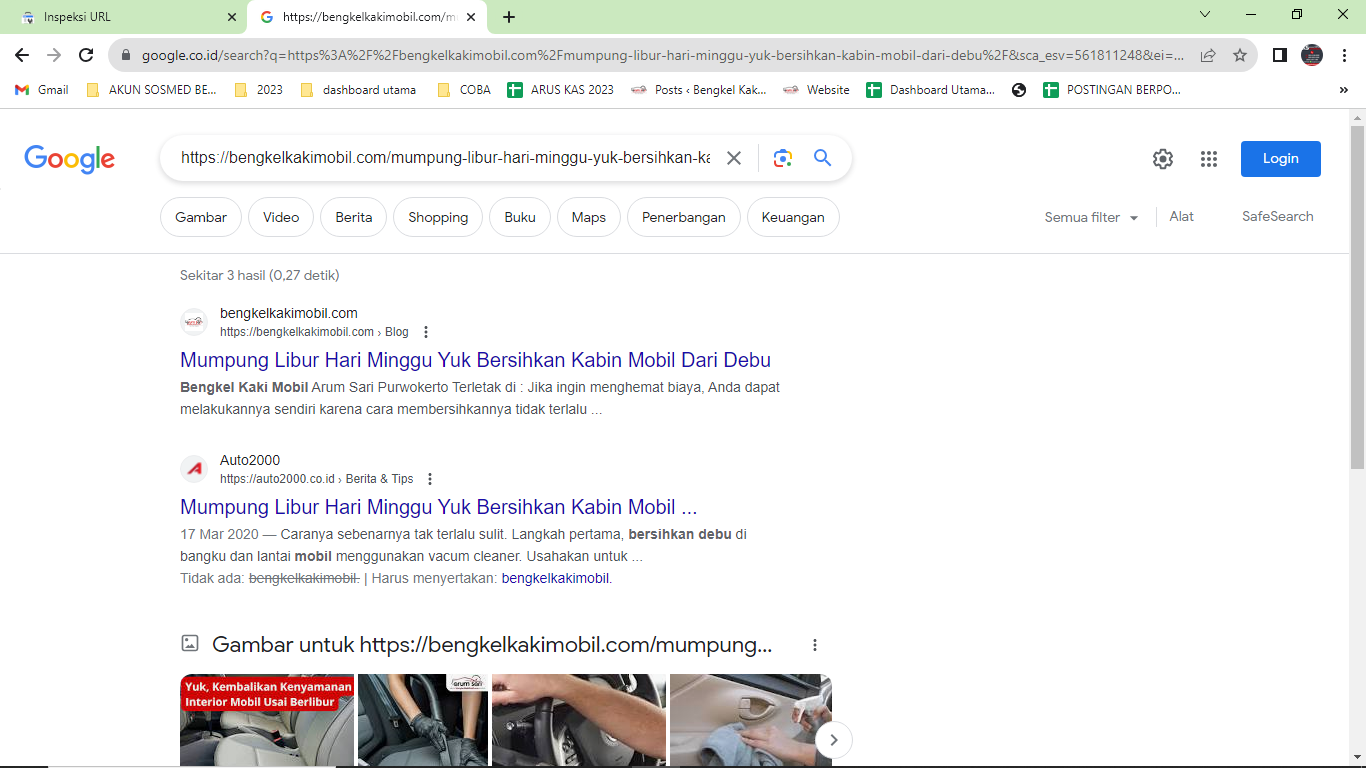The height and width of the screenshot is (768, 1366).
Task: Switch to the Inspeksi URL tab
Action: (125, 17)
